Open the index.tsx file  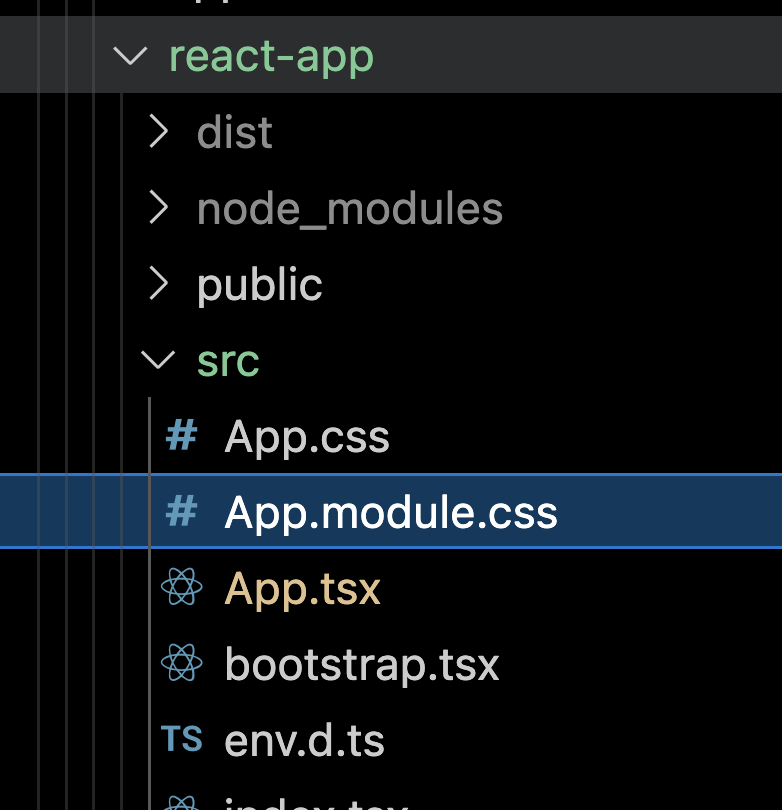coord(300,805)
